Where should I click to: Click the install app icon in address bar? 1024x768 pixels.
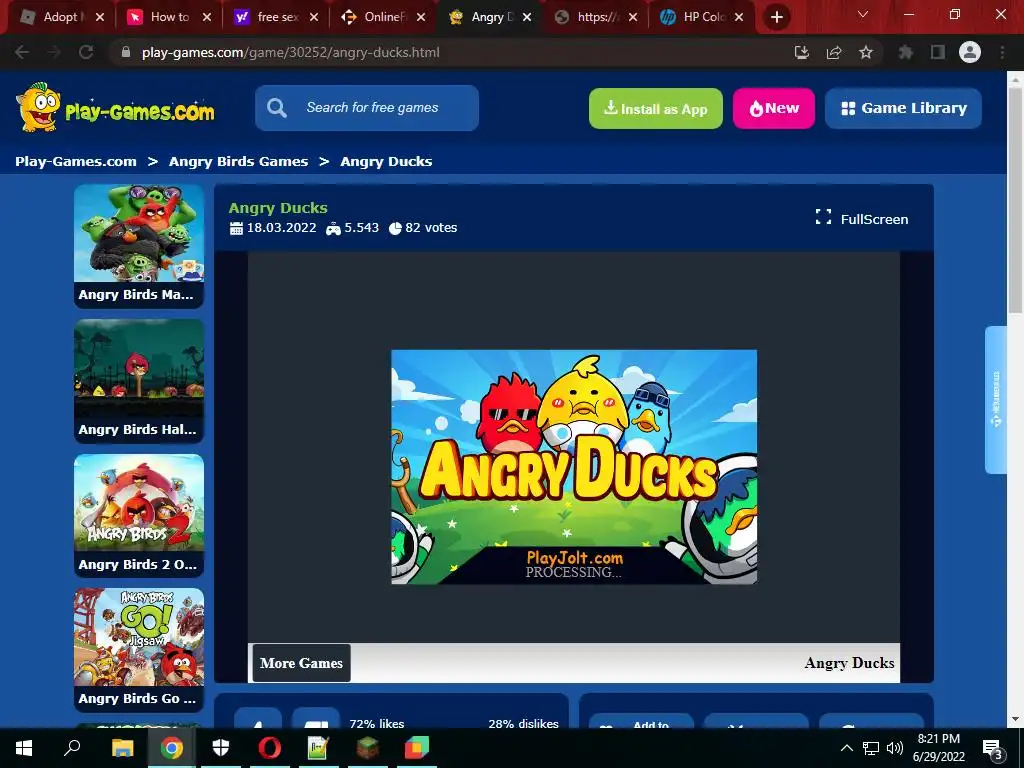pyautogui.click(x=802, y=52)
